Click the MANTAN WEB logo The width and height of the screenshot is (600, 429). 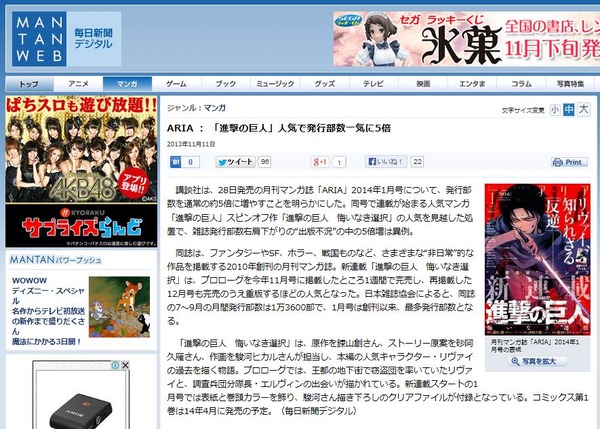pyautogui.click(x=39, y=39)
